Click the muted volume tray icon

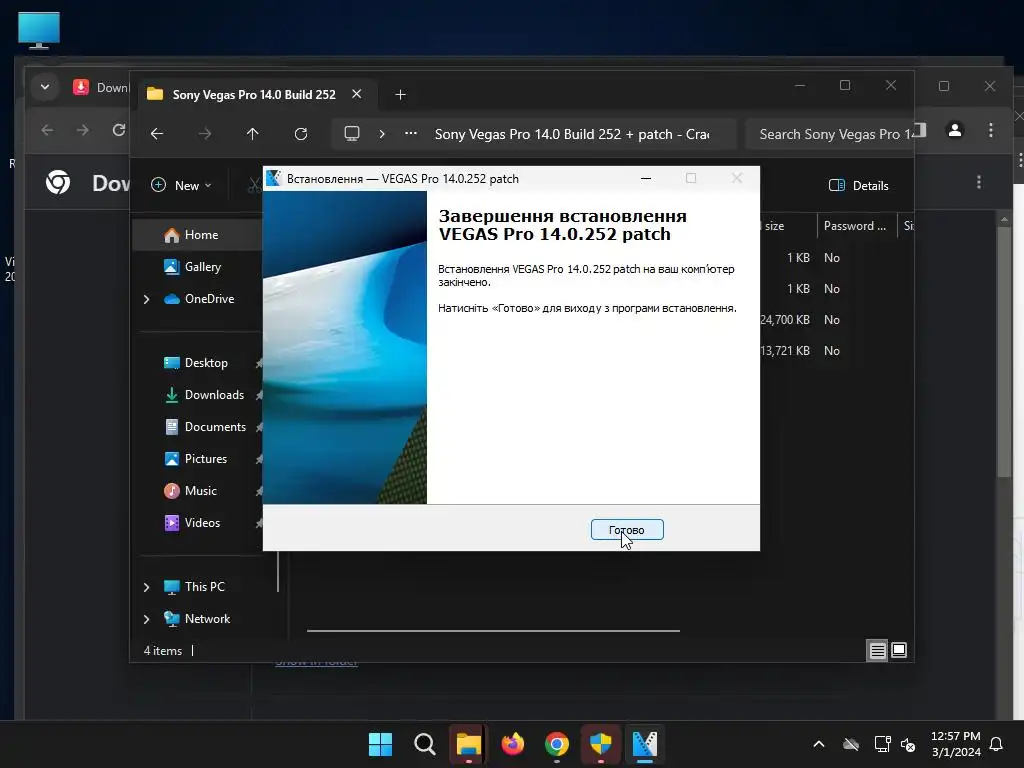pos(908,744)
